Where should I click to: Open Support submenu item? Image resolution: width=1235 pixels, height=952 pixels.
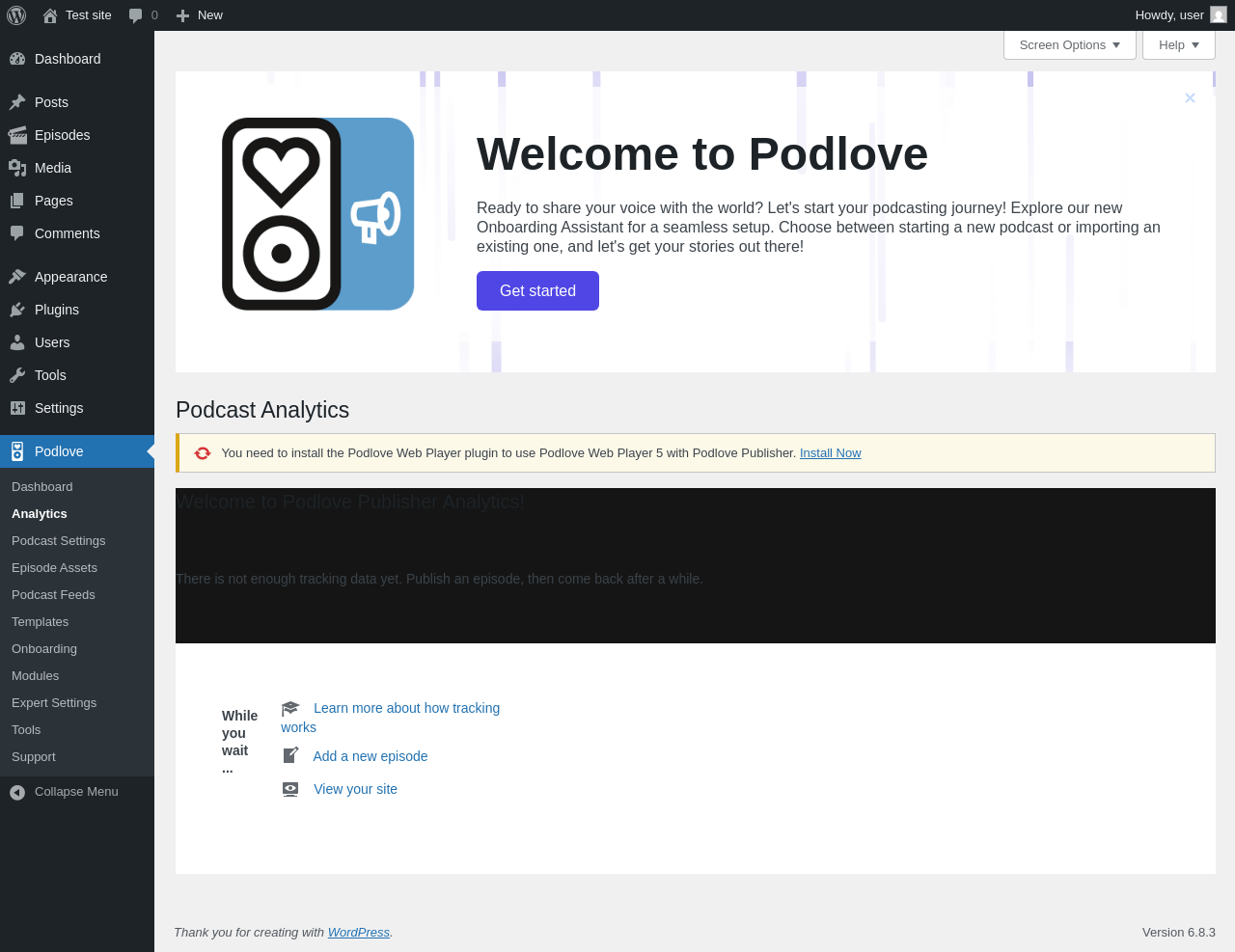pos(77,757)
